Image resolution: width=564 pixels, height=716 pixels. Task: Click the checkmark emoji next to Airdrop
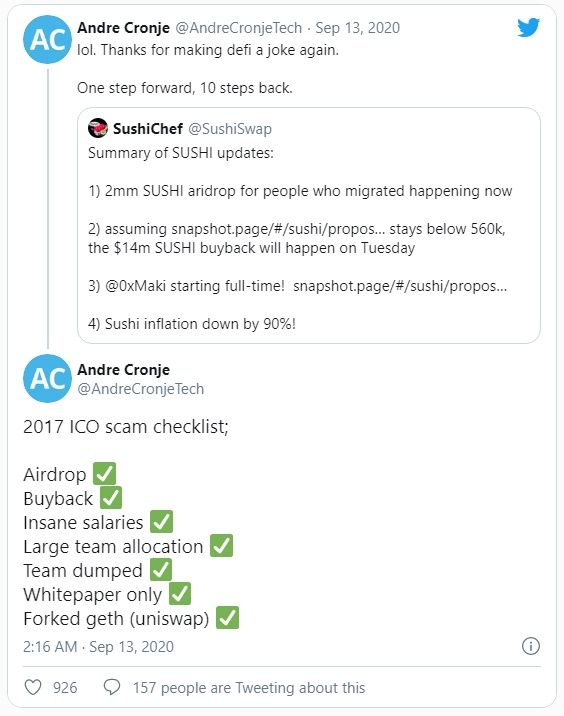pos(105,474)
